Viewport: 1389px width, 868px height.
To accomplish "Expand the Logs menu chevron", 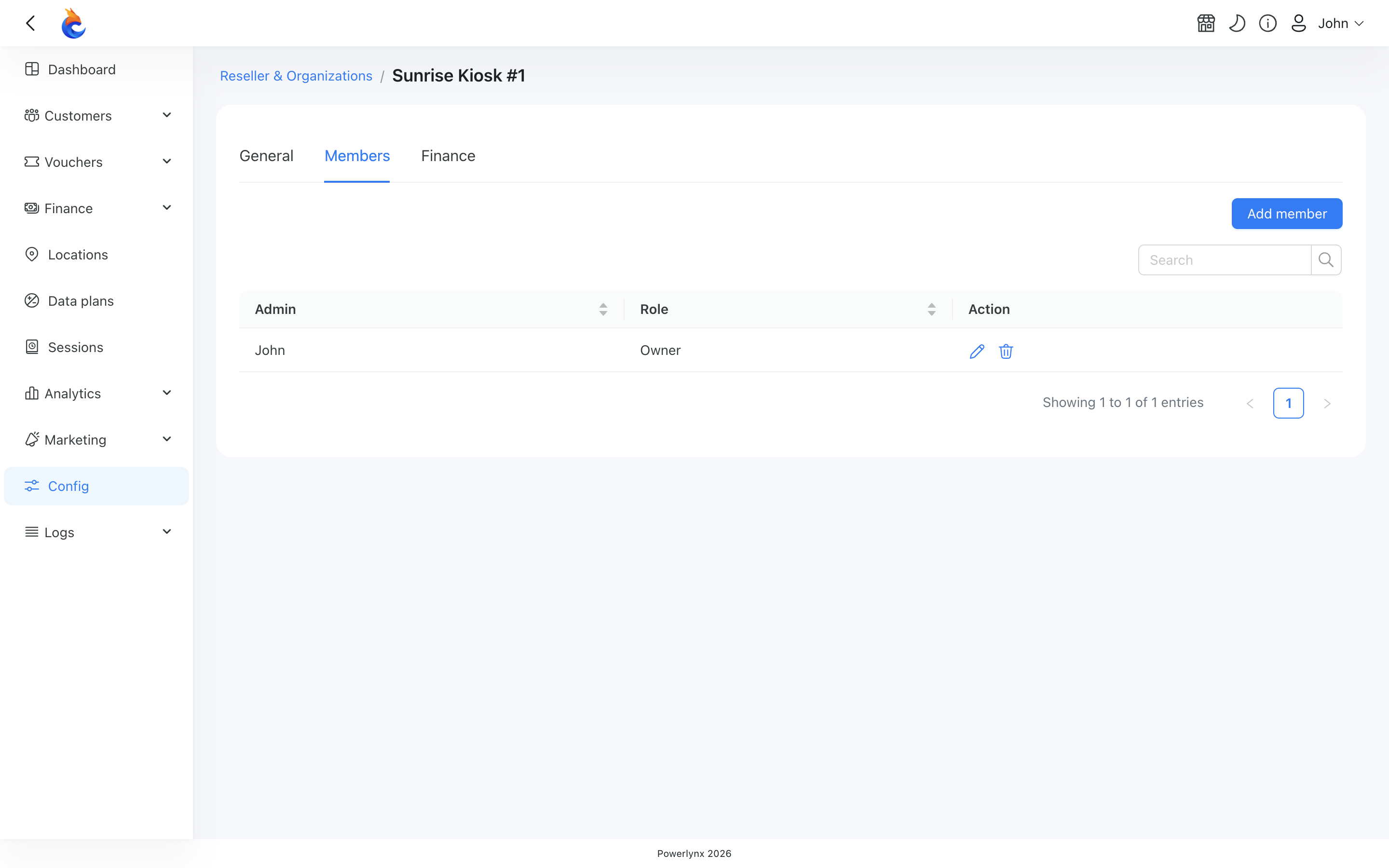I will click(167, 532).
